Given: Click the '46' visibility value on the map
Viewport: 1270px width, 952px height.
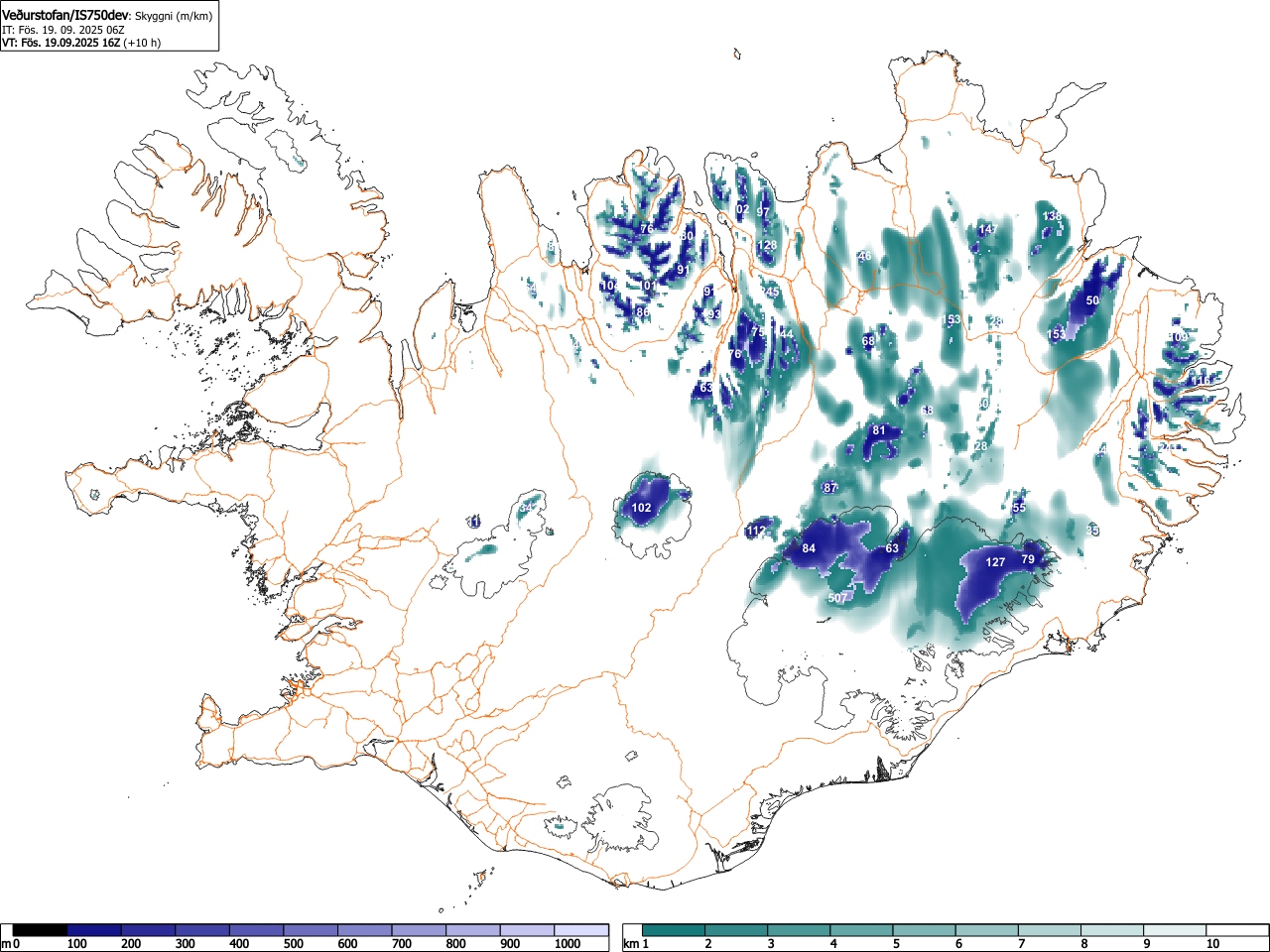Looking at the screenshot, I should coord(864,256).
